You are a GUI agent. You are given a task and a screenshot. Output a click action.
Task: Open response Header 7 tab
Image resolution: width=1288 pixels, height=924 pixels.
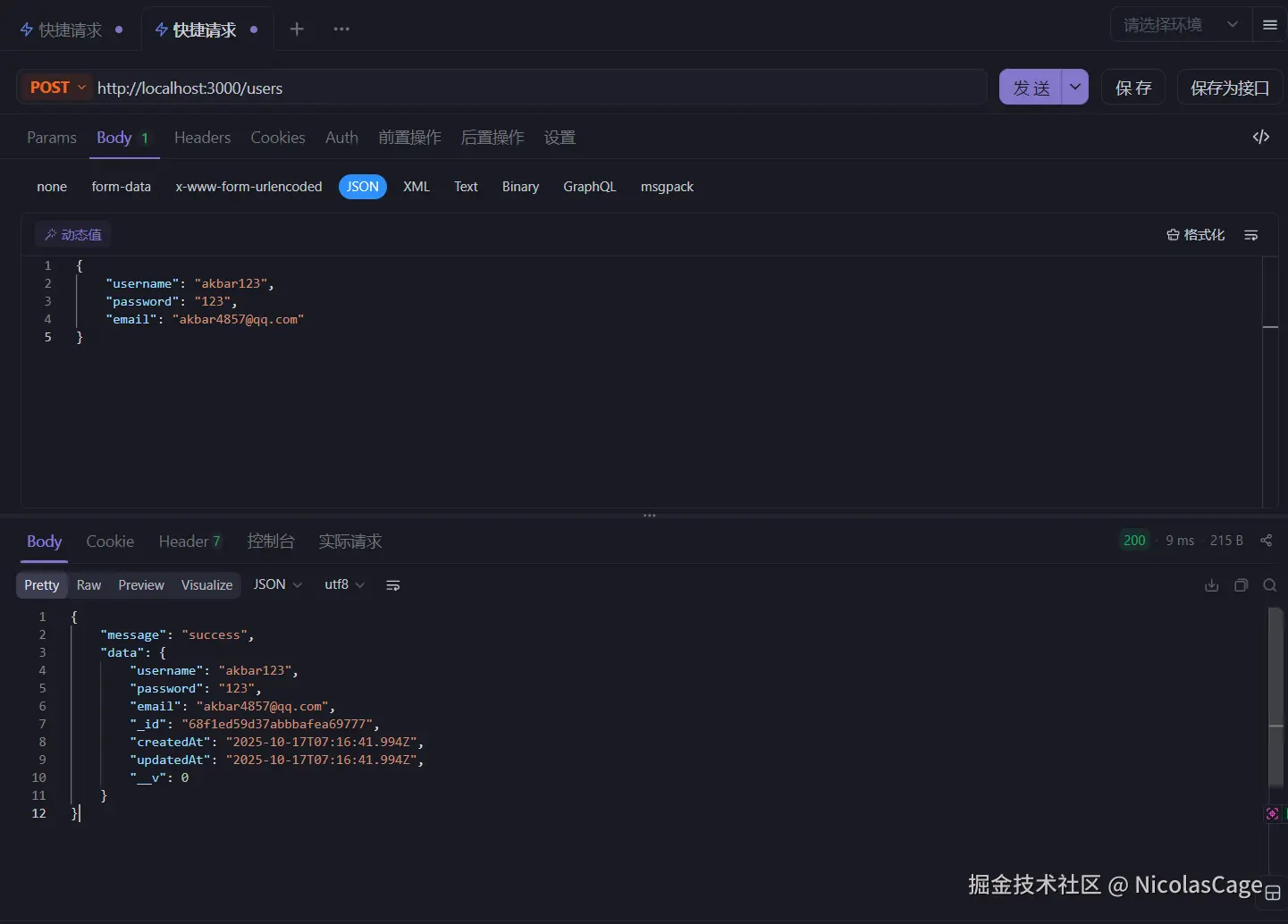pyautogui.click(x=189, y=542)
